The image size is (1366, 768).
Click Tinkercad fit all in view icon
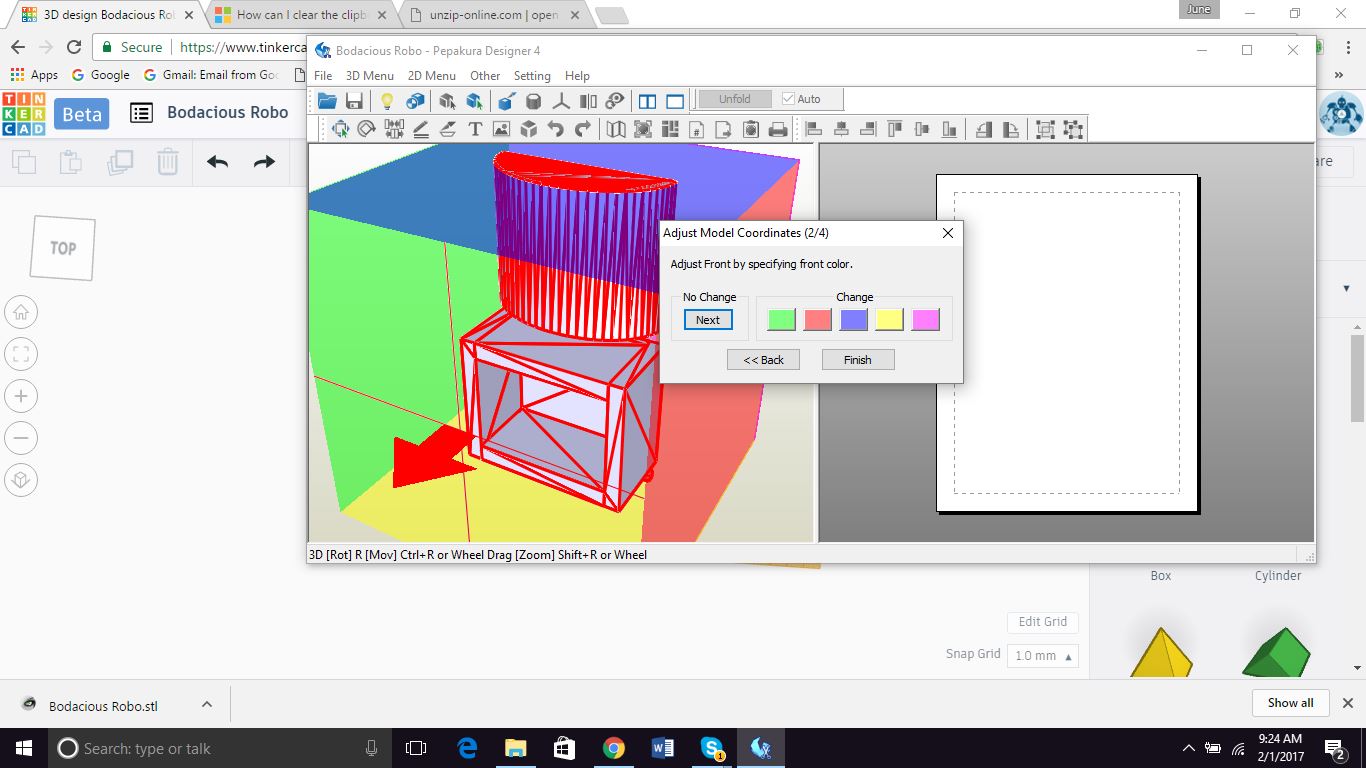tap(20, 354)
